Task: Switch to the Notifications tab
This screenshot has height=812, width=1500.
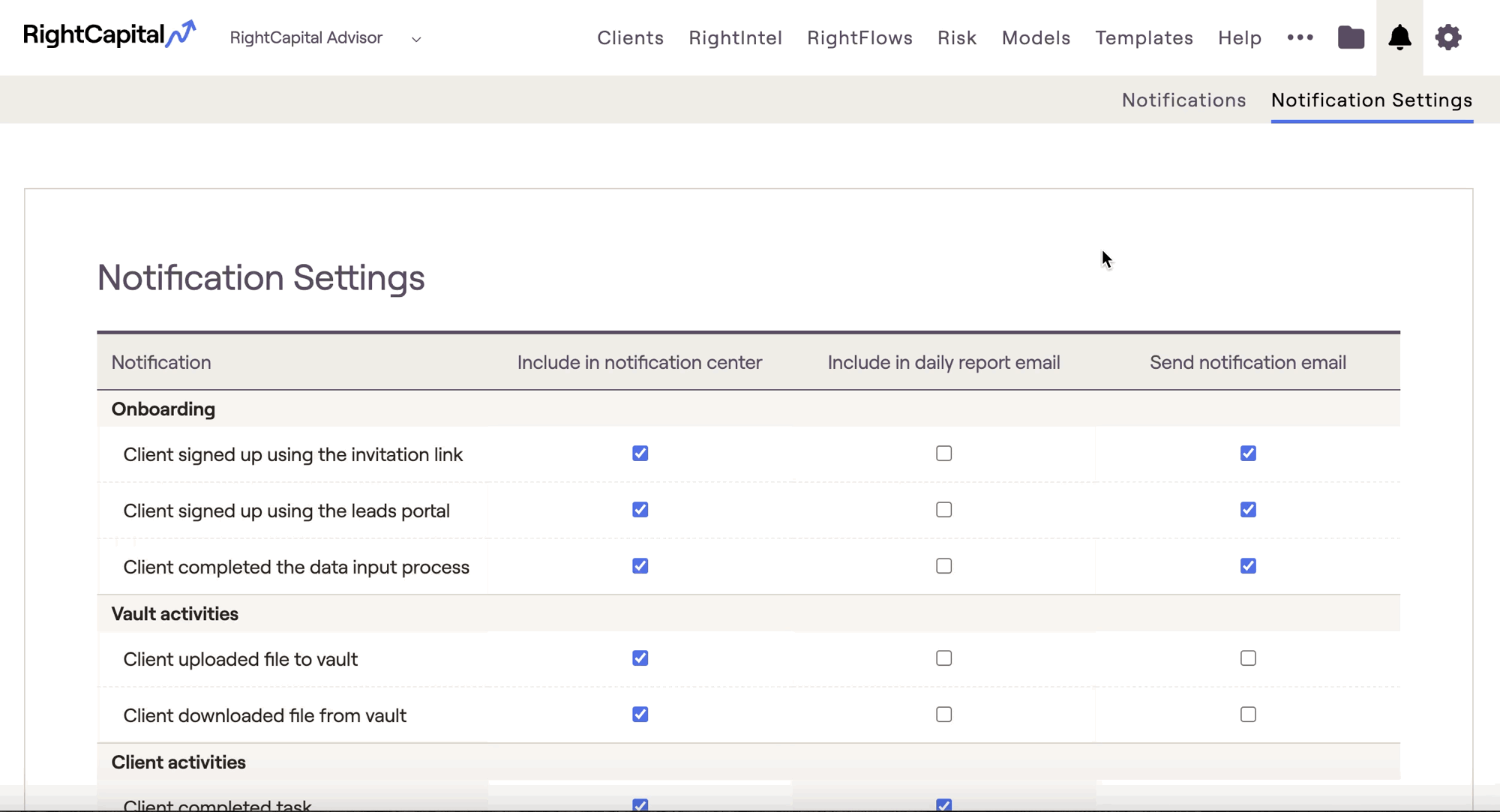Action: tap(1183, 100)
